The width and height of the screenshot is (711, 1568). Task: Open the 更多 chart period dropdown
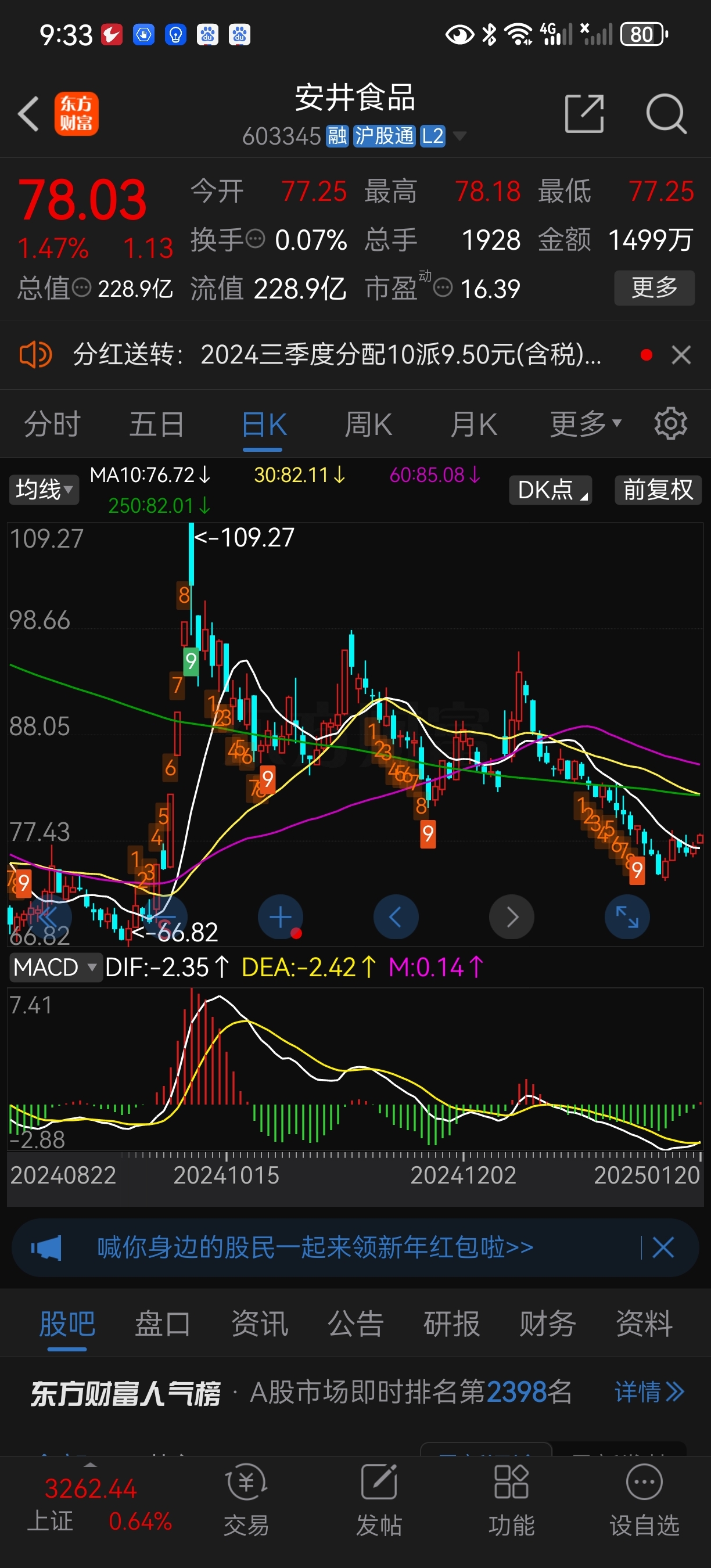tap(585, 424)
